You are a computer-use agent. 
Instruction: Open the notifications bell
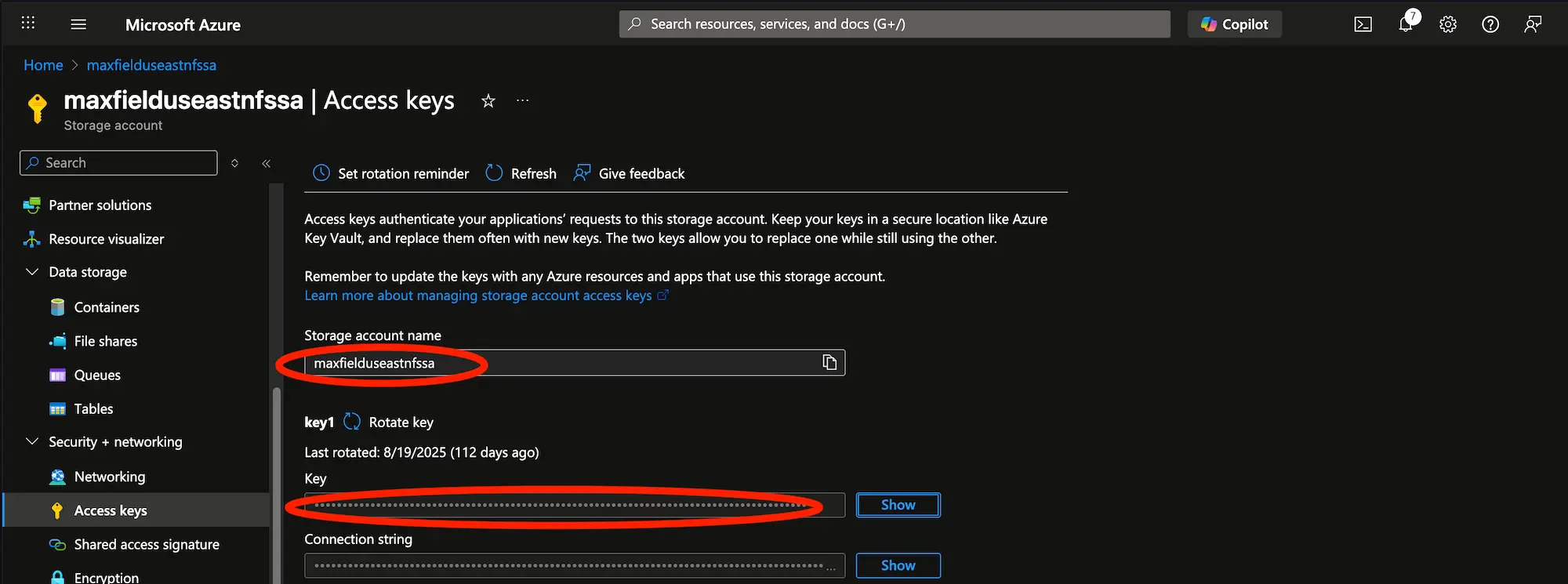click(1406, 24)
